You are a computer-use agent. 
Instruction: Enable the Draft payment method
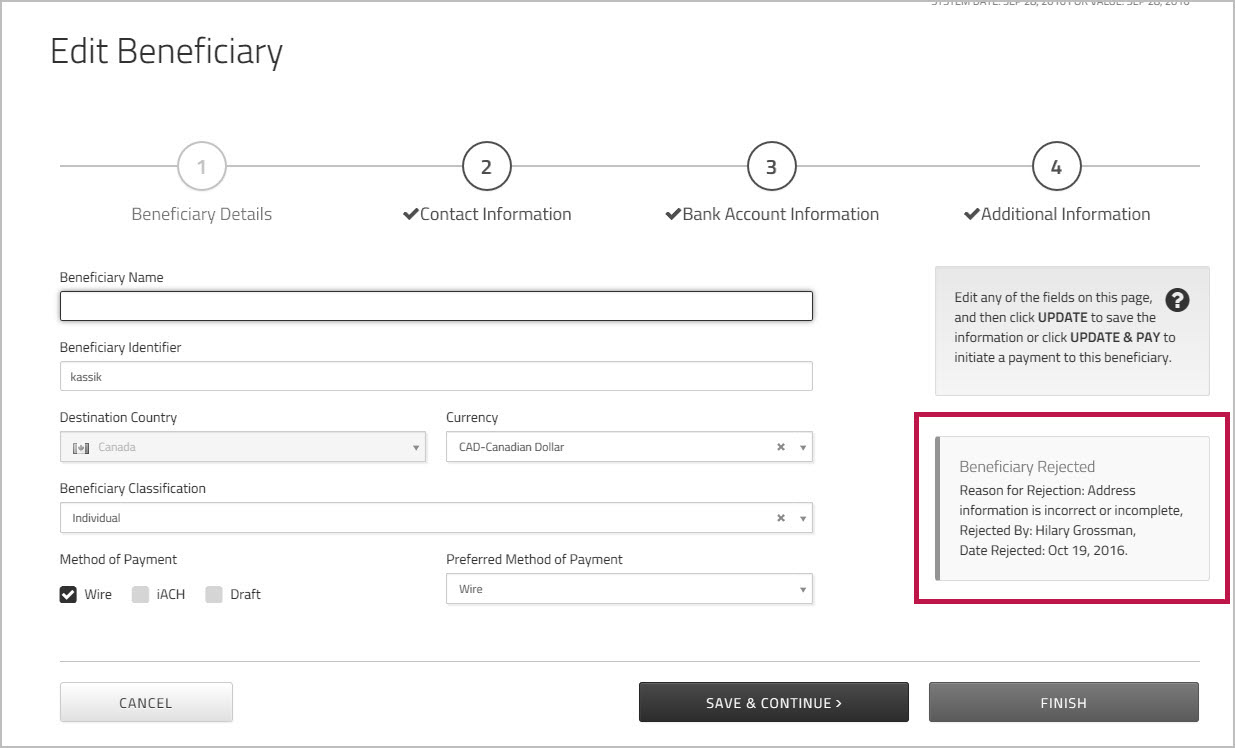tap(213, 593)
